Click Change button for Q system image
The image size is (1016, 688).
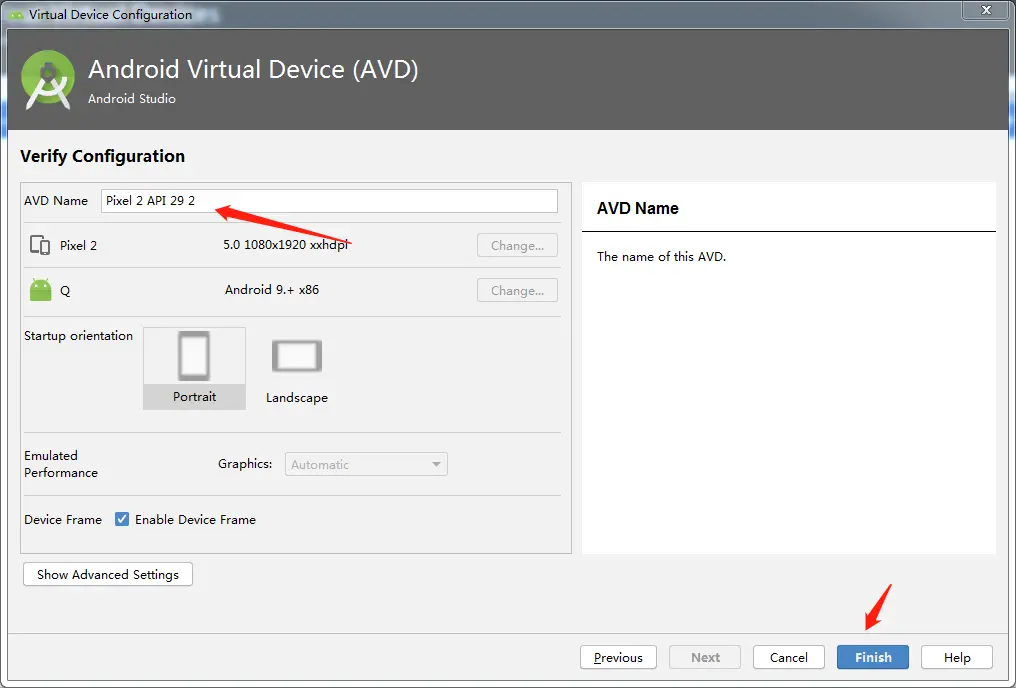[517, 290]
